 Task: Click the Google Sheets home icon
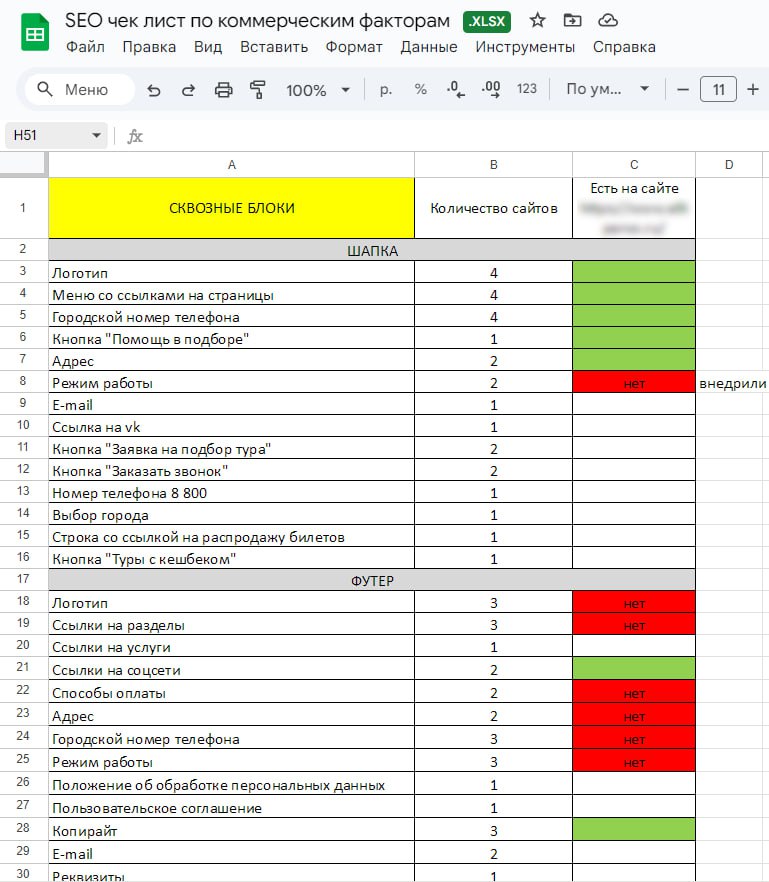click(x=35, y=34)
